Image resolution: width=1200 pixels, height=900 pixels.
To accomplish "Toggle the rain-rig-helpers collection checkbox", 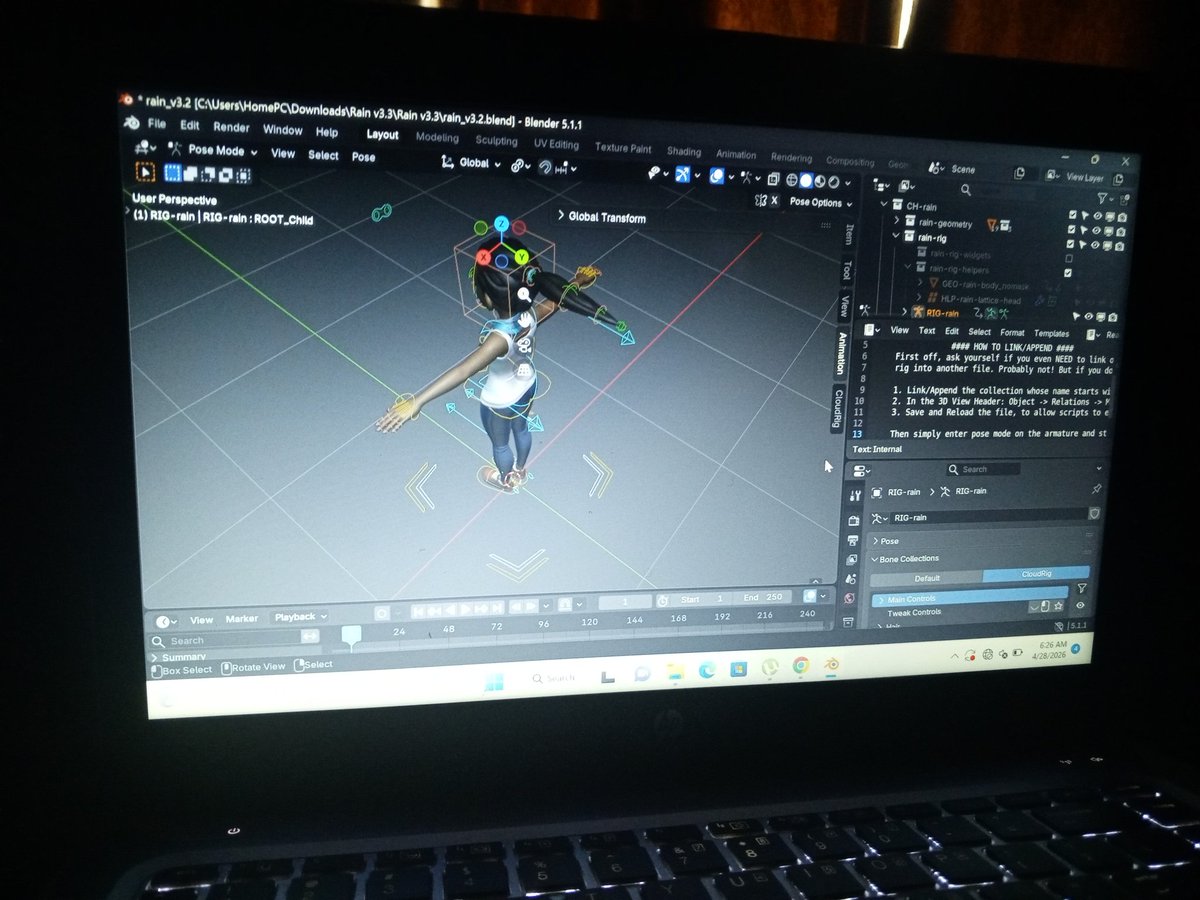I will pos(1068,273).
